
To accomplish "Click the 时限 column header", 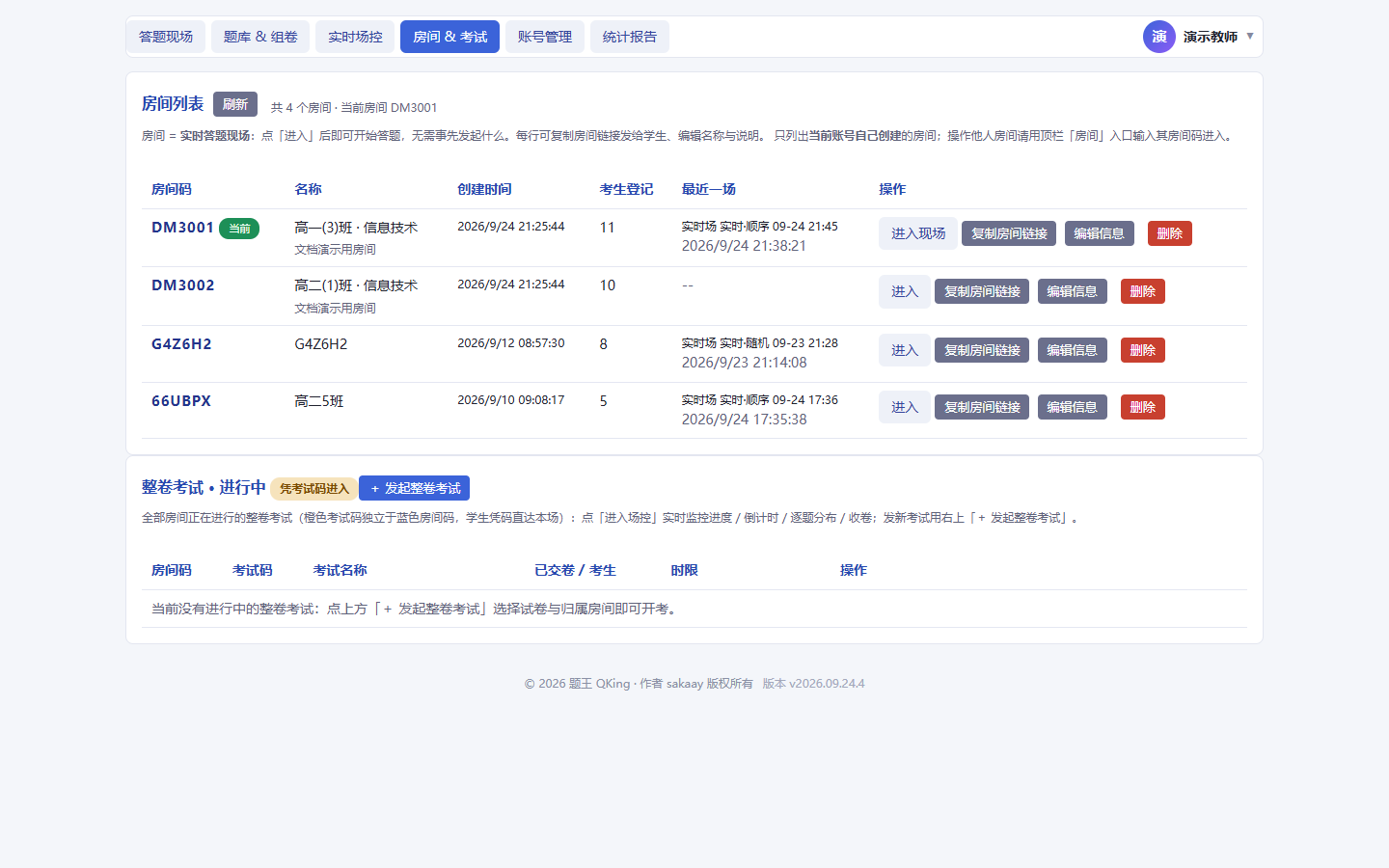I will (x=685, y=570).
